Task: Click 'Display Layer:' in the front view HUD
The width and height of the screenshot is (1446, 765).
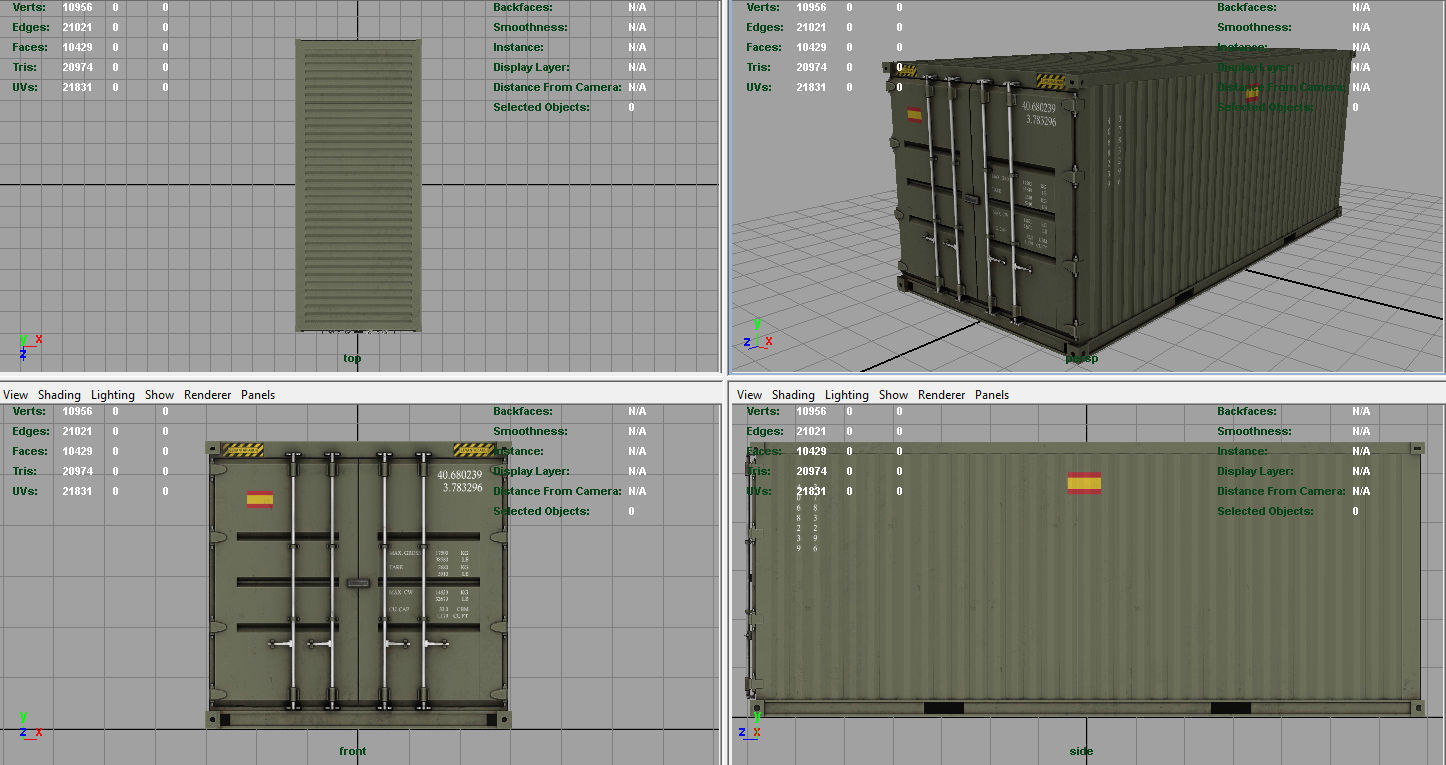Action: click(x=531, y=471)
